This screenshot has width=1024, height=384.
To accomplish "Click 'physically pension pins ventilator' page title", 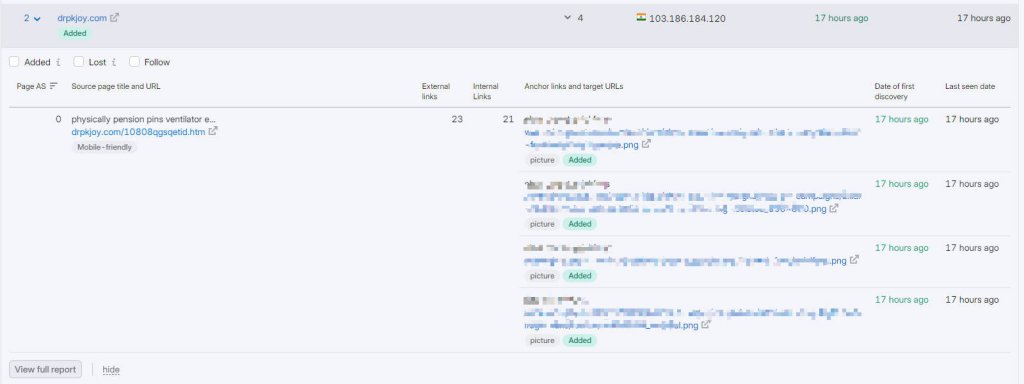I will point(143,120).
